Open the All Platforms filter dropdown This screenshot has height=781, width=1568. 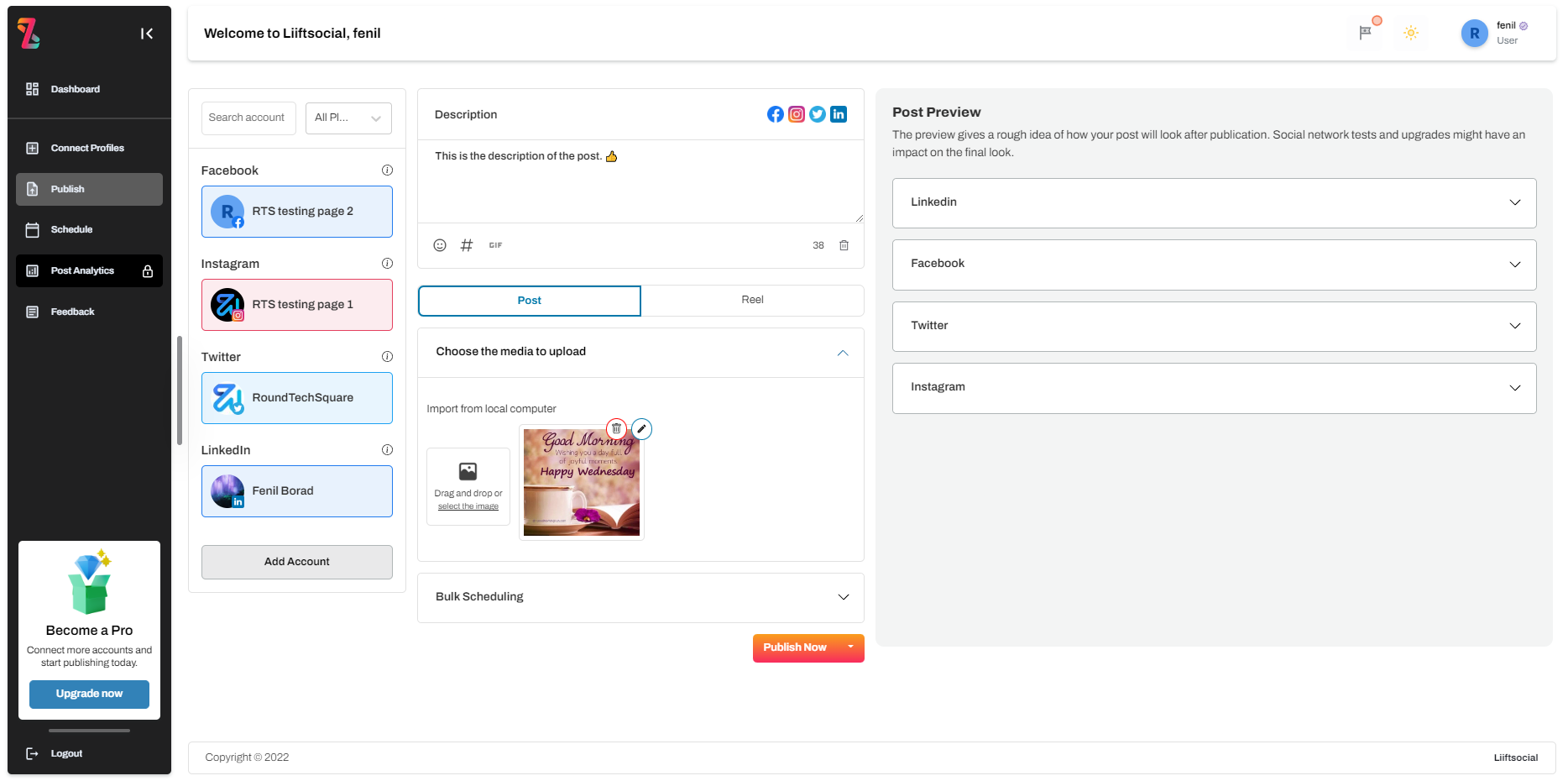[348, 118]
